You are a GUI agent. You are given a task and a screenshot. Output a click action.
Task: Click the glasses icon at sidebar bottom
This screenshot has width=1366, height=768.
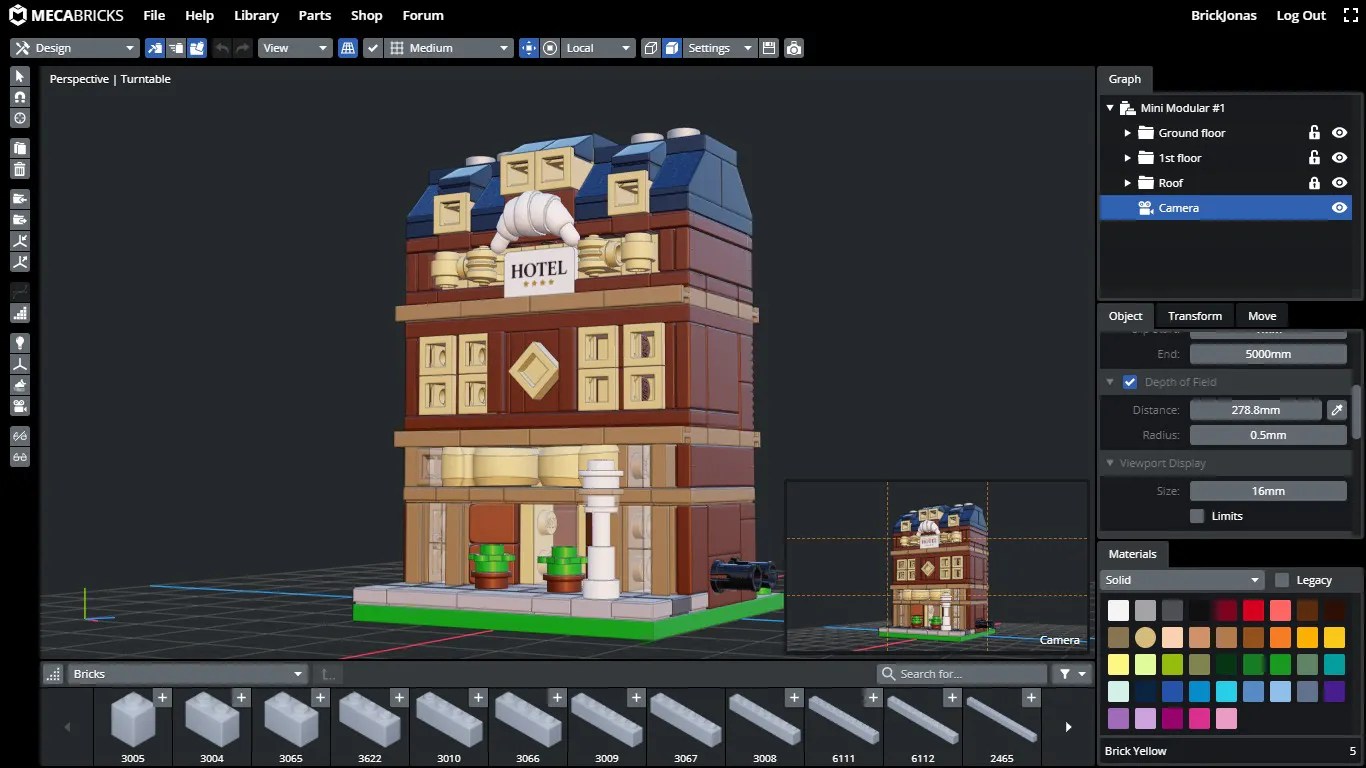click(19, 457)
